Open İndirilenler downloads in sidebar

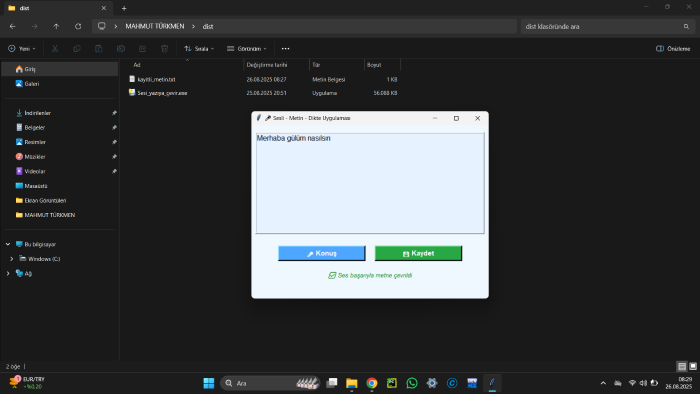60,113
